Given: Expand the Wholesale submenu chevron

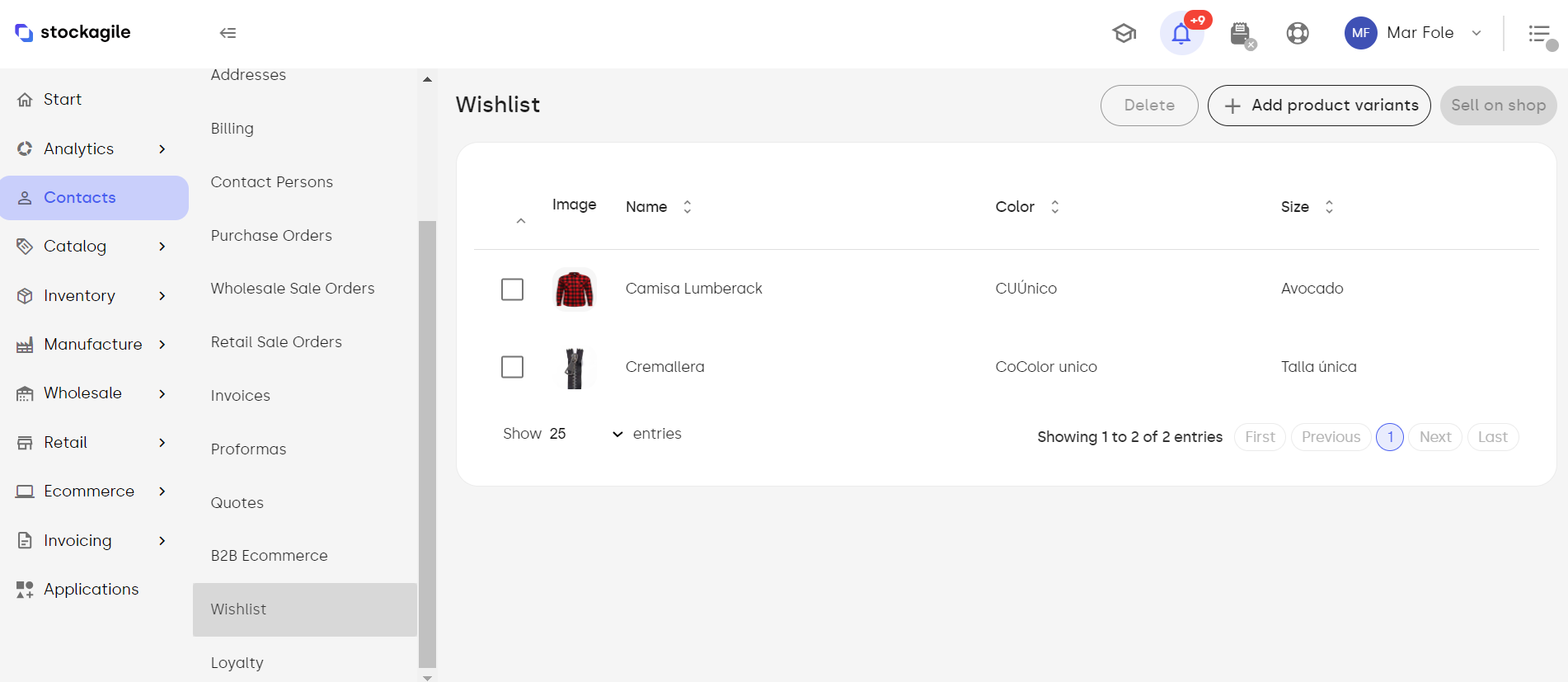Looking at the screenshot, I should pyautogui.click(x=162, y=393).
